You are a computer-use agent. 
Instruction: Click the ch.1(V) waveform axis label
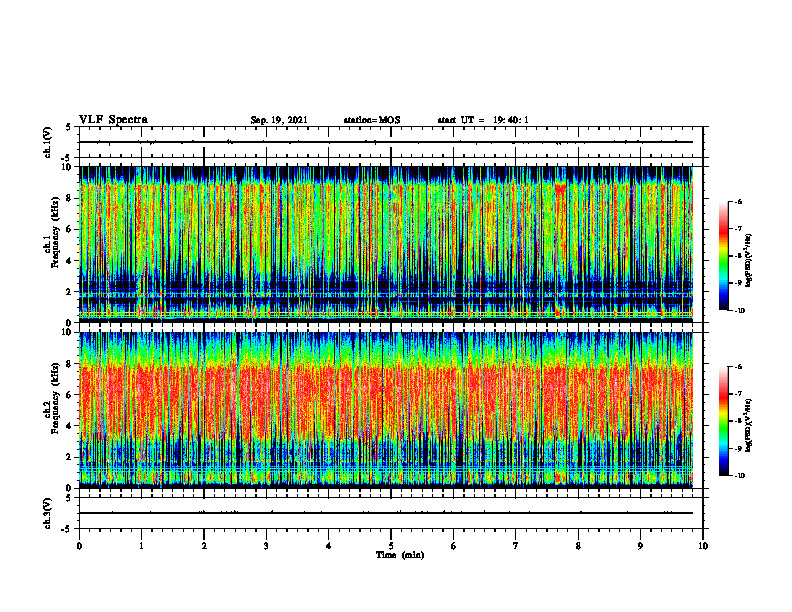[x=48, y=142]
